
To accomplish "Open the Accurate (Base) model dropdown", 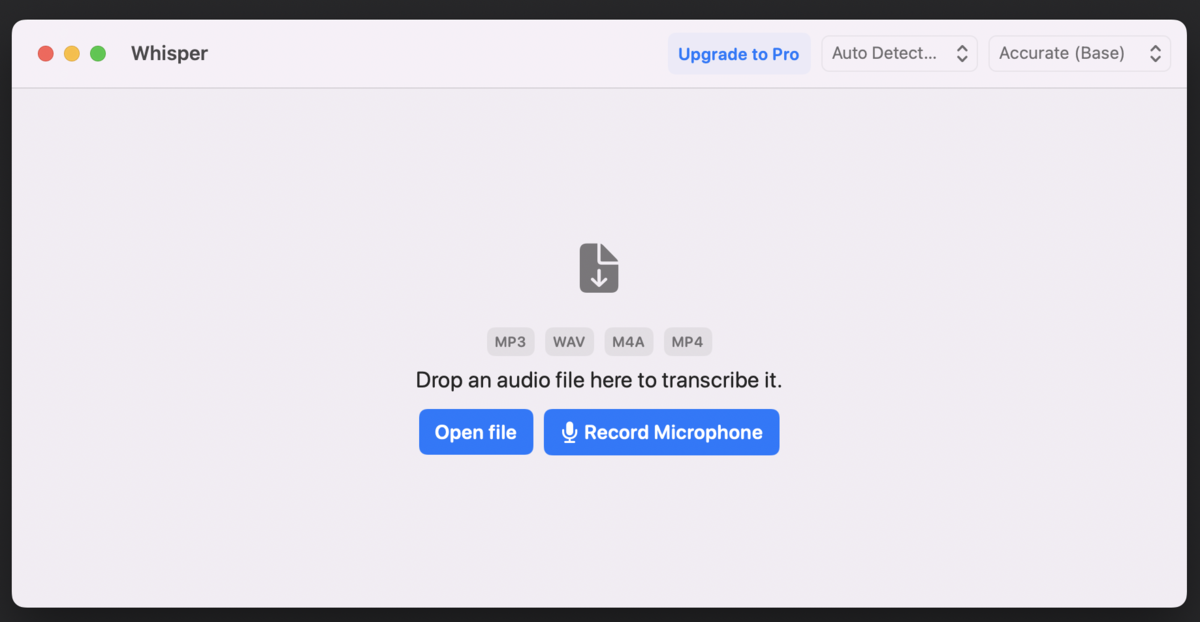I will (1080, 53).
